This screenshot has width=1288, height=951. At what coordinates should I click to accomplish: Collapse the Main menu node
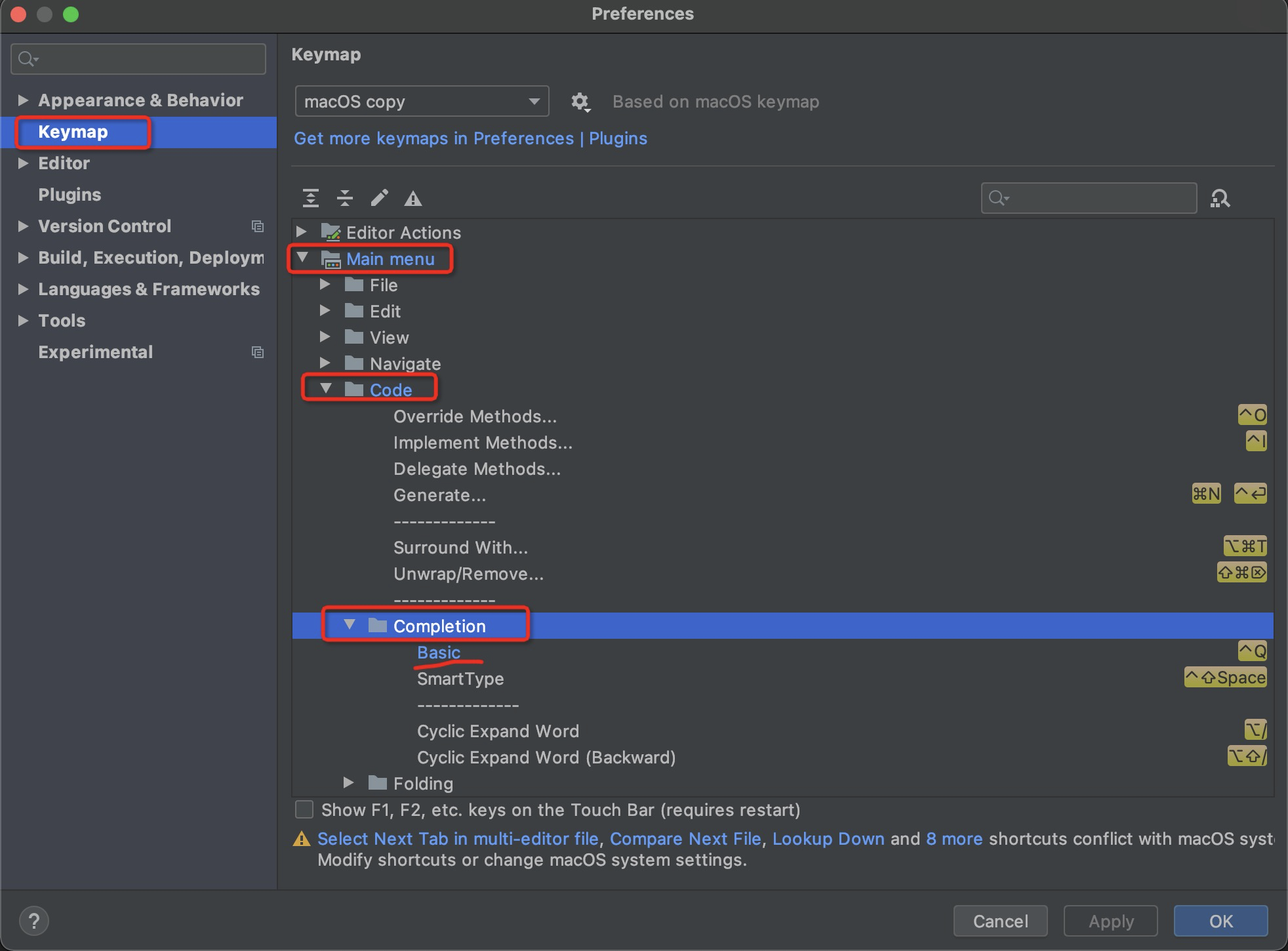pos(302,258)
